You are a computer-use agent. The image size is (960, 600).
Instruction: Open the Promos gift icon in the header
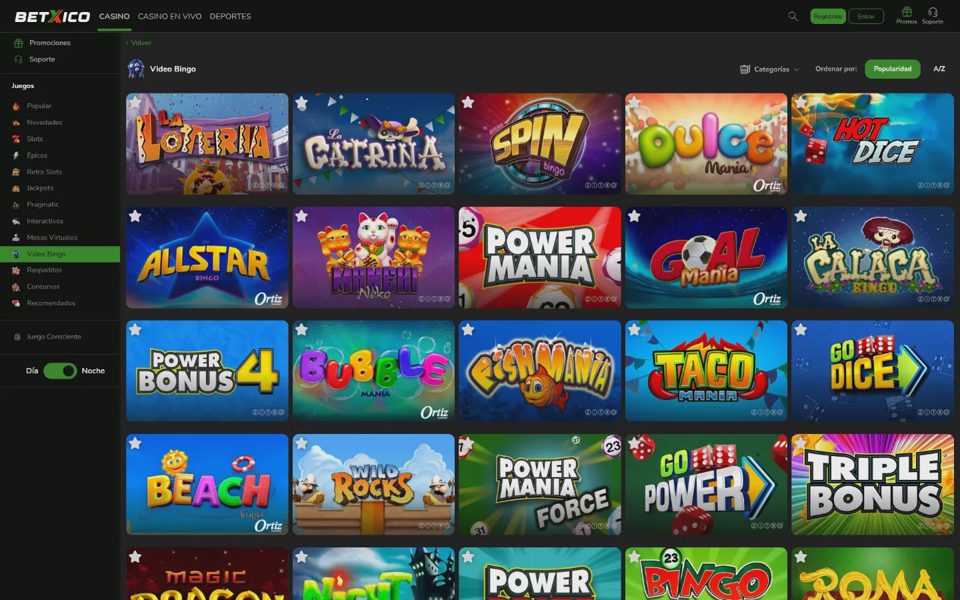906,12
